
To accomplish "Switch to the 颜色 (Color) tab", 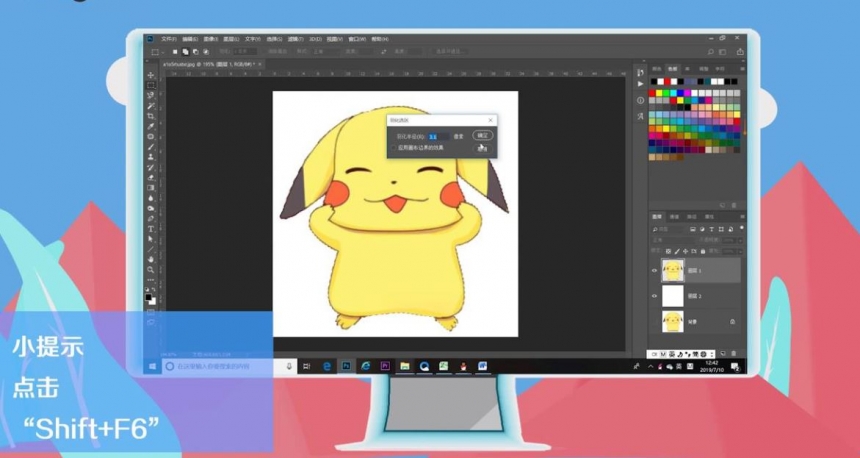I will coord(657,69).
